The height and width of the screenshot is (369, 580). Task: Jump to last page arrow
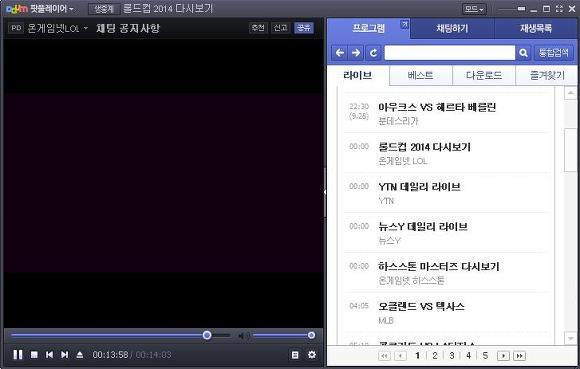519,356
